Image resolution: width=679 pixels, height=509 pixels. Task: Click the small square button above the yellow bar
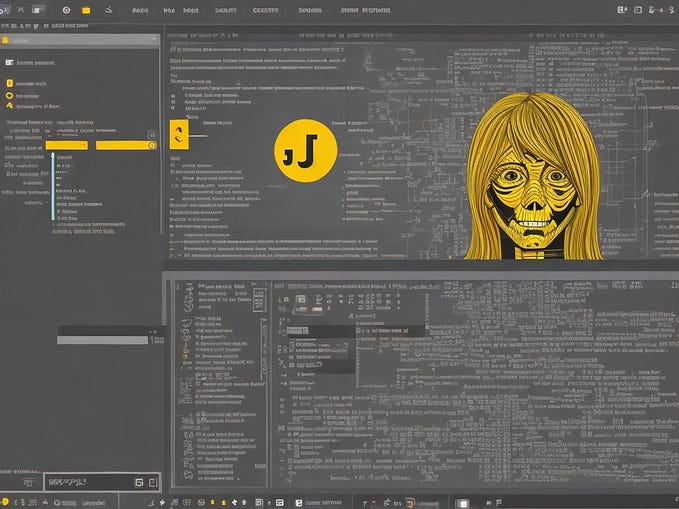pos(152,135)
